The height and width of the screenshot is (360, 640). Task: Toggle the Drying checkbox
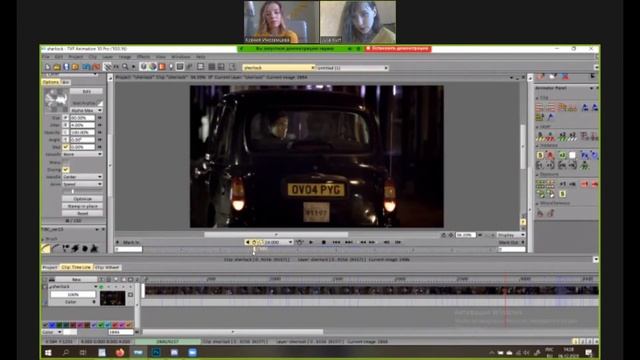coord(66,169)
